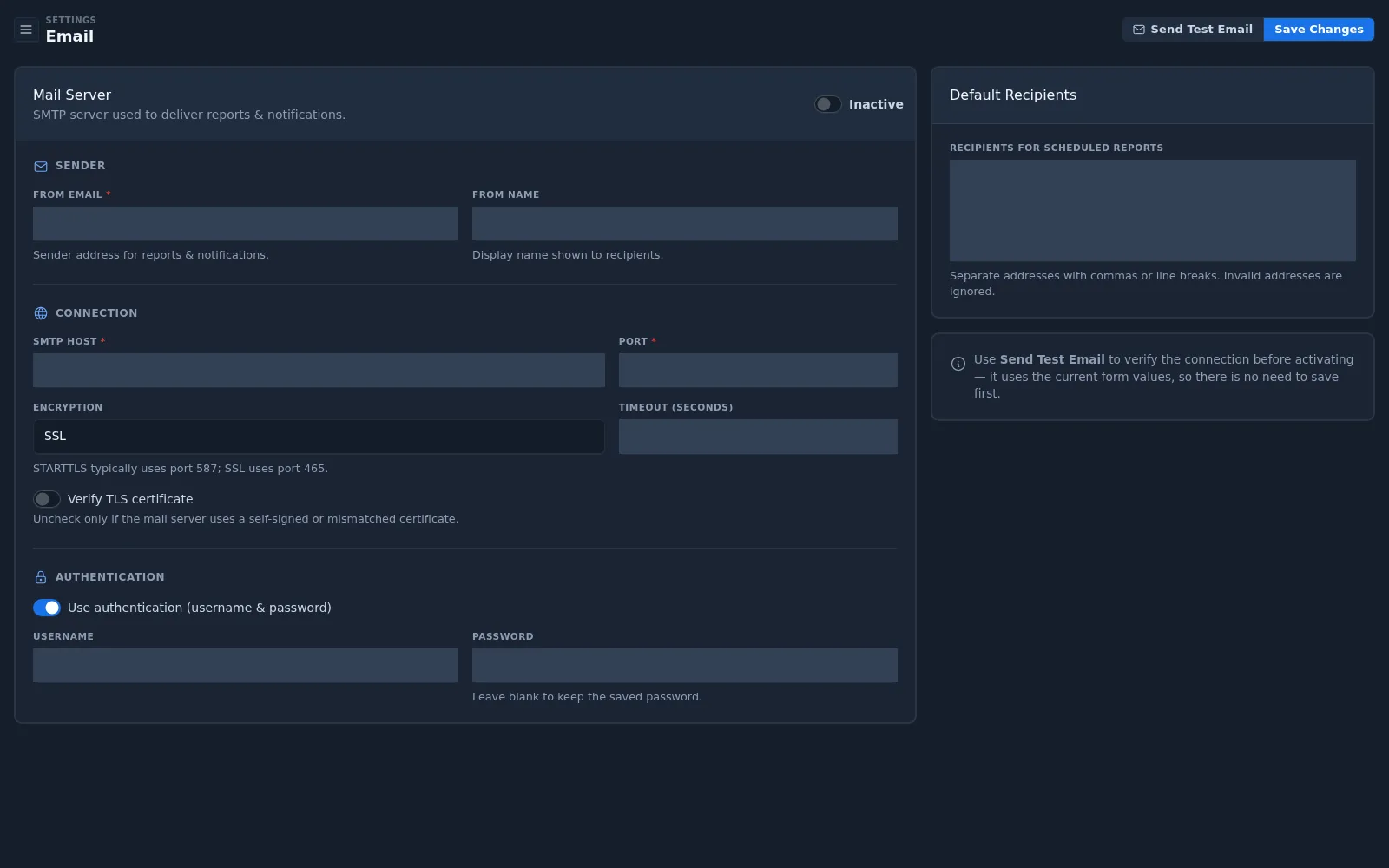Viewport: 1389px width, 868px height.
Task: Focus the From Email input field
Action: tap(246, 223)
